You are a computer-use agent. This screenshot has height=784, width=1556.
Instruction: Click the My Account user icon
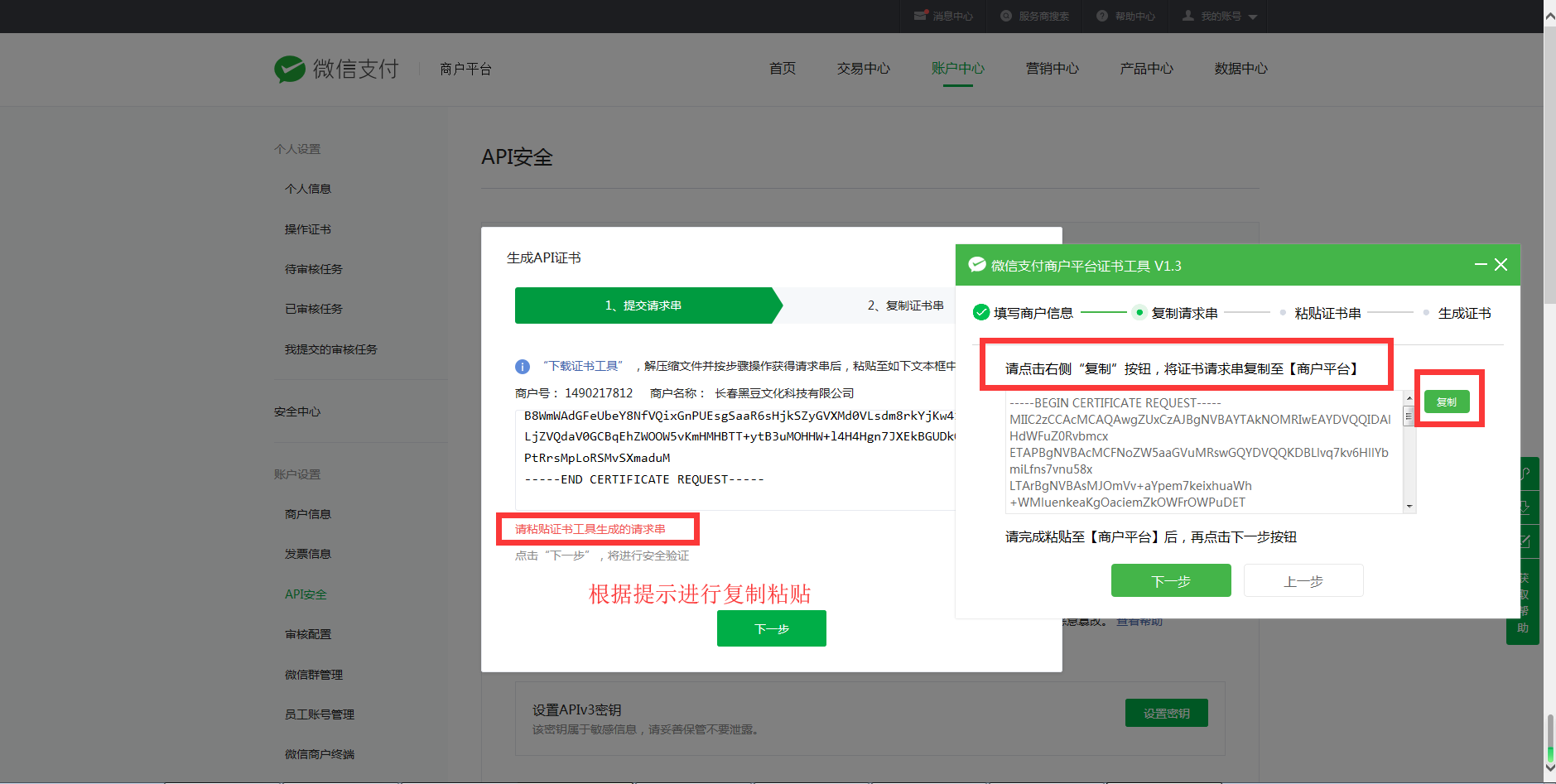point(1188,16)
